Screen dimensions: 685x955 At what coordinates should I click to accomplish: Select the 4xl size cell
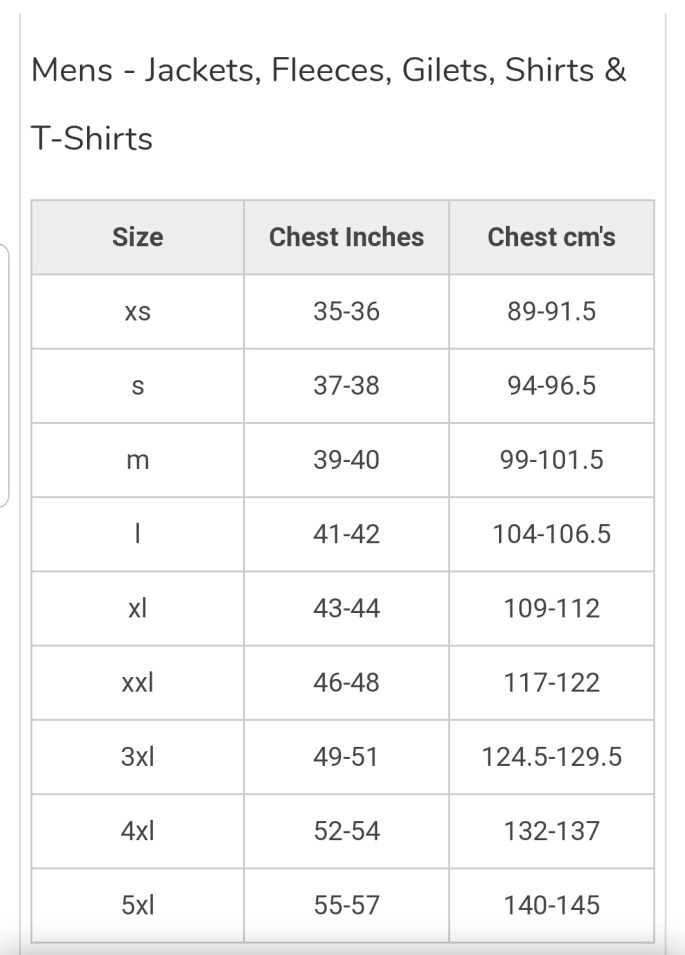137,831
